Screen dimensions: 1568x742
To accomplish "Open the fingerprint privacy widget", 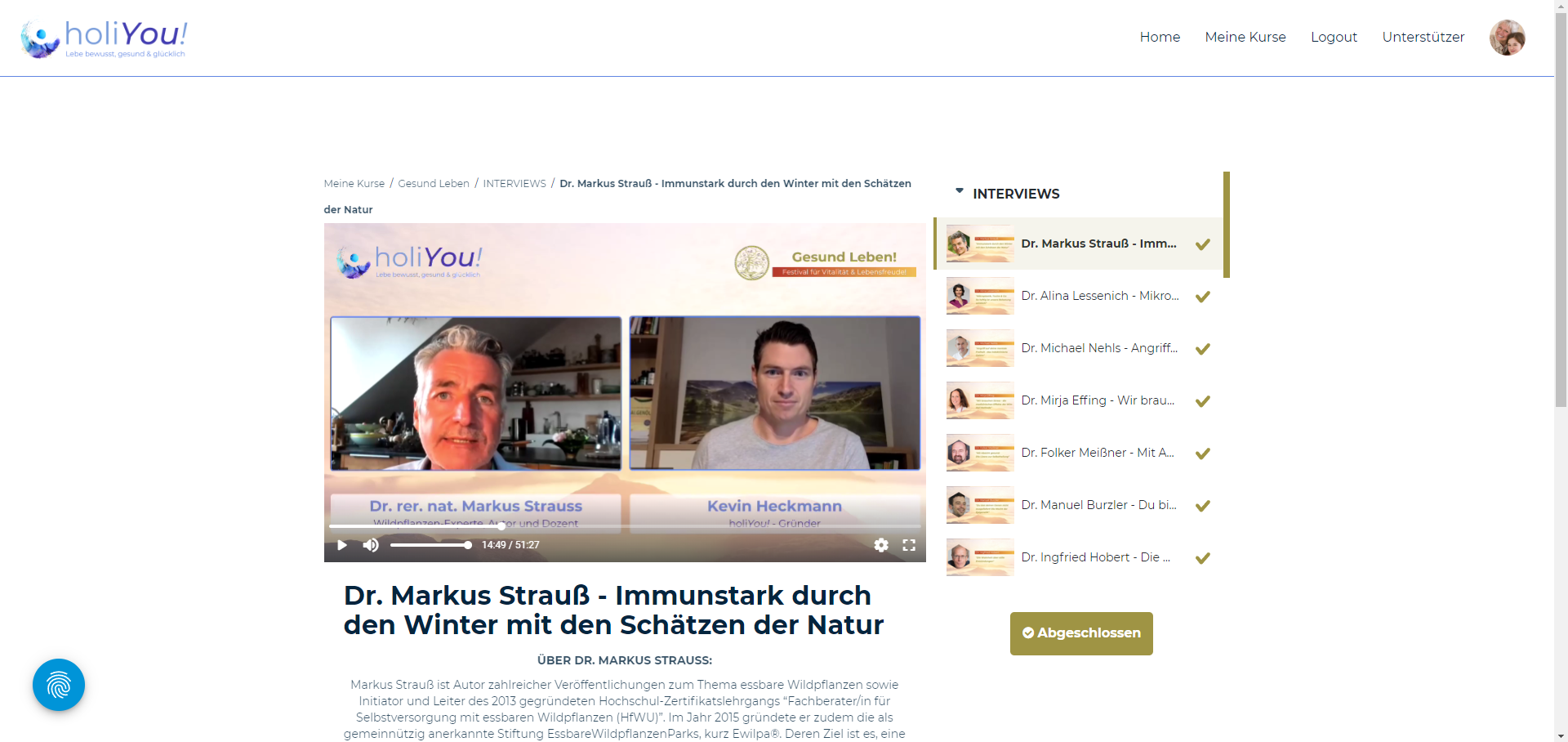I will [x=59, y=685].
